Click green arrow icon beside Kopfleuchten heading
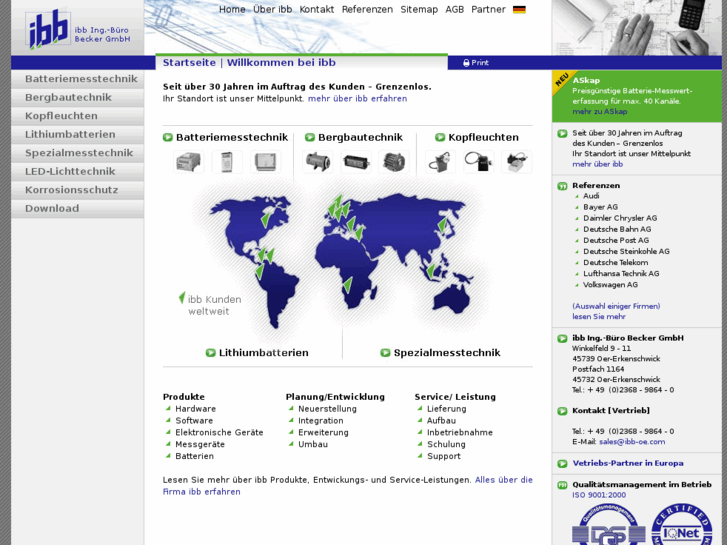This screenshot has width=727, height=545. (440, 137)
